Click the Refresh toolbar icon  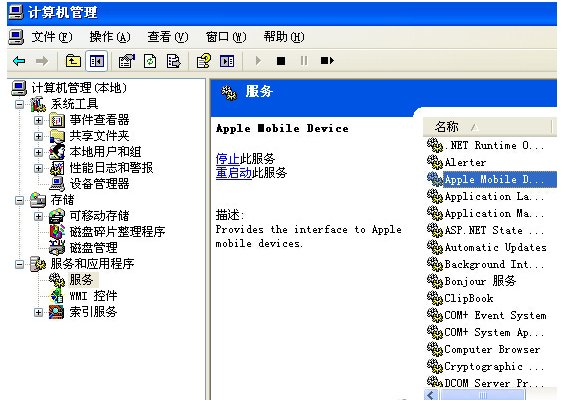150,61
